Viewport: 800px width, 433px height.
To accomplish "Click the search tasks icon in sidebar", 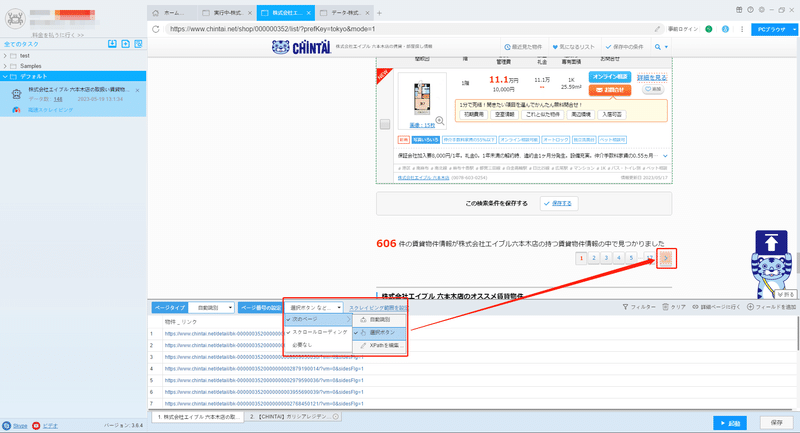I will pyautogui.click(x=138, y=44).
